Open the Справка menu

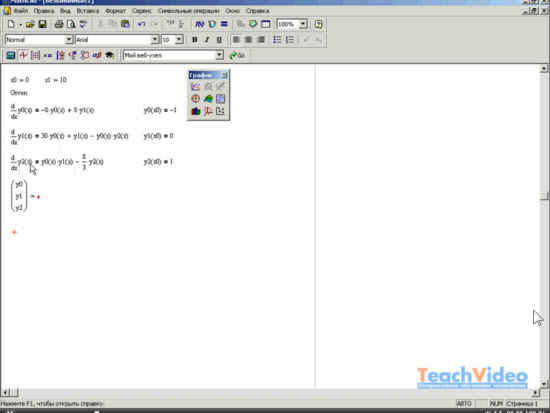(x=257, y=11)
